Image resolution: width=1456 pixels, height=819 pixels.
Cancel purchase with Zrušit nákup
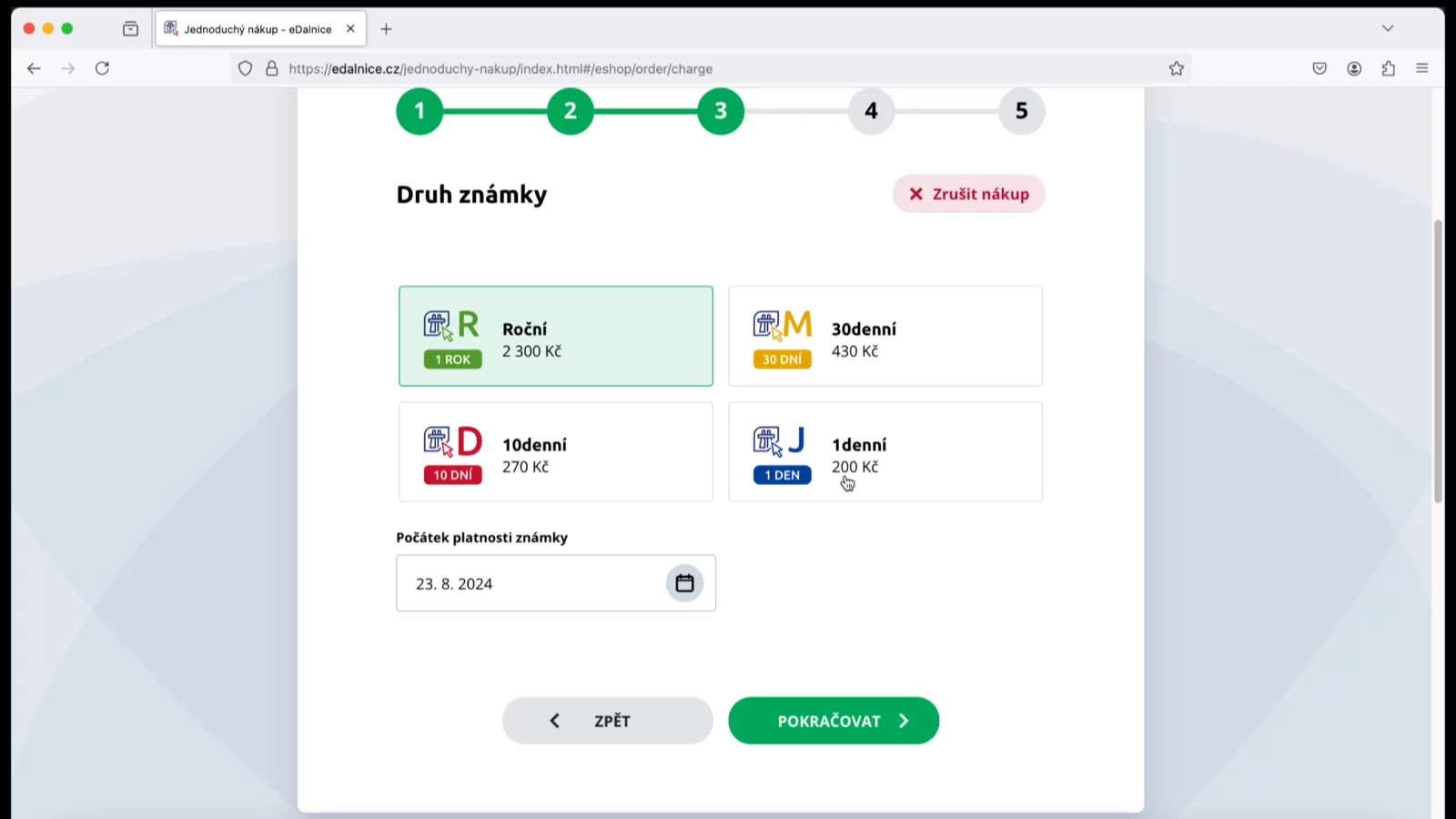coord(968,194)
